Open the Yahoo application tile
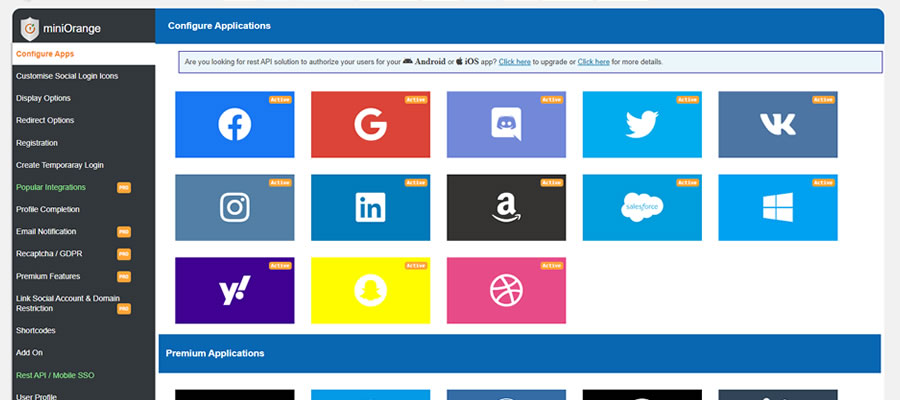Viewport: 900px width, 400px height. click(235, 290)
